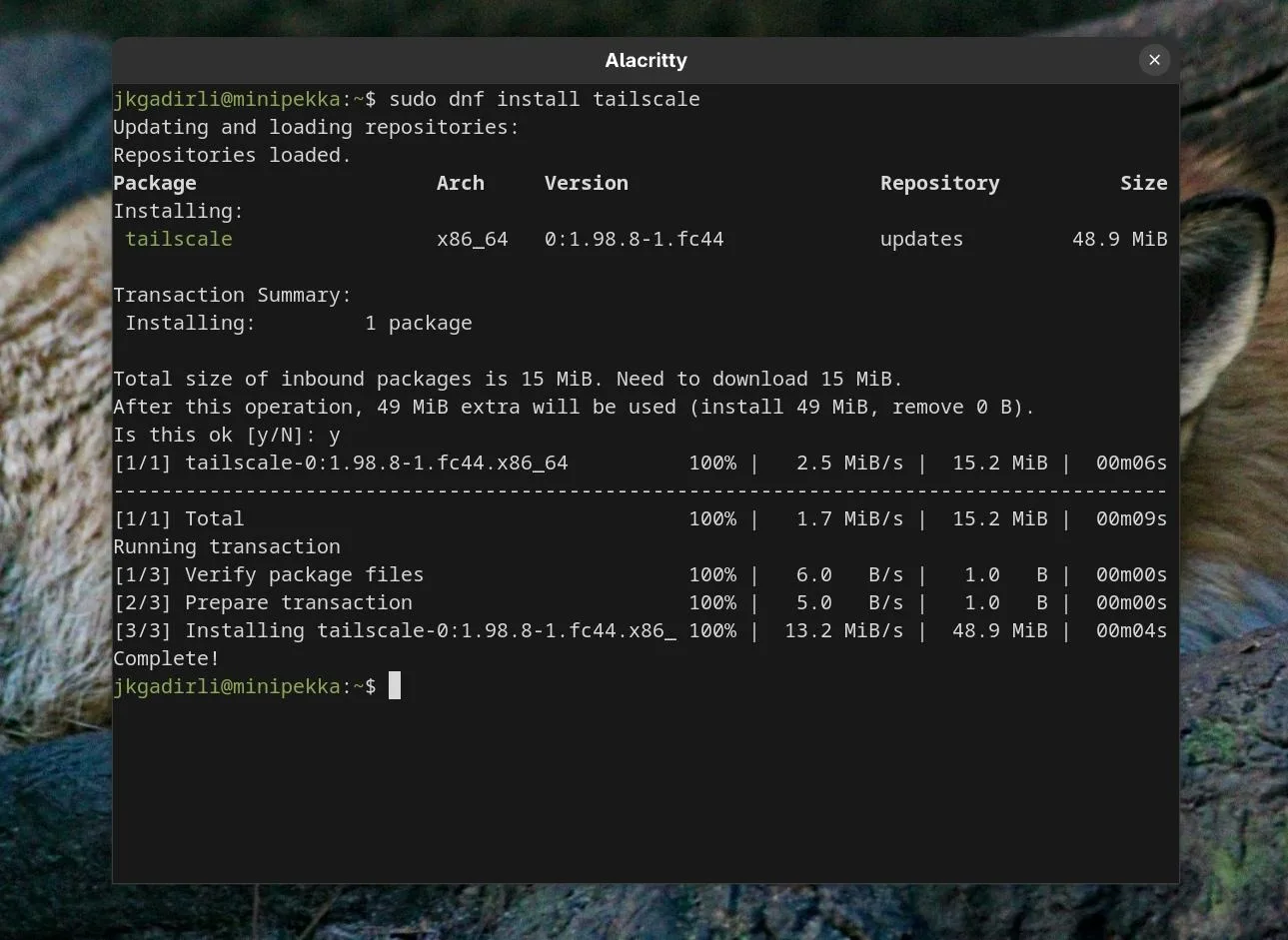This screenshot has height=940, width=1288.
Task: Click the "2.5 MiB/s" download speed
Action: [x=850, y=463]
